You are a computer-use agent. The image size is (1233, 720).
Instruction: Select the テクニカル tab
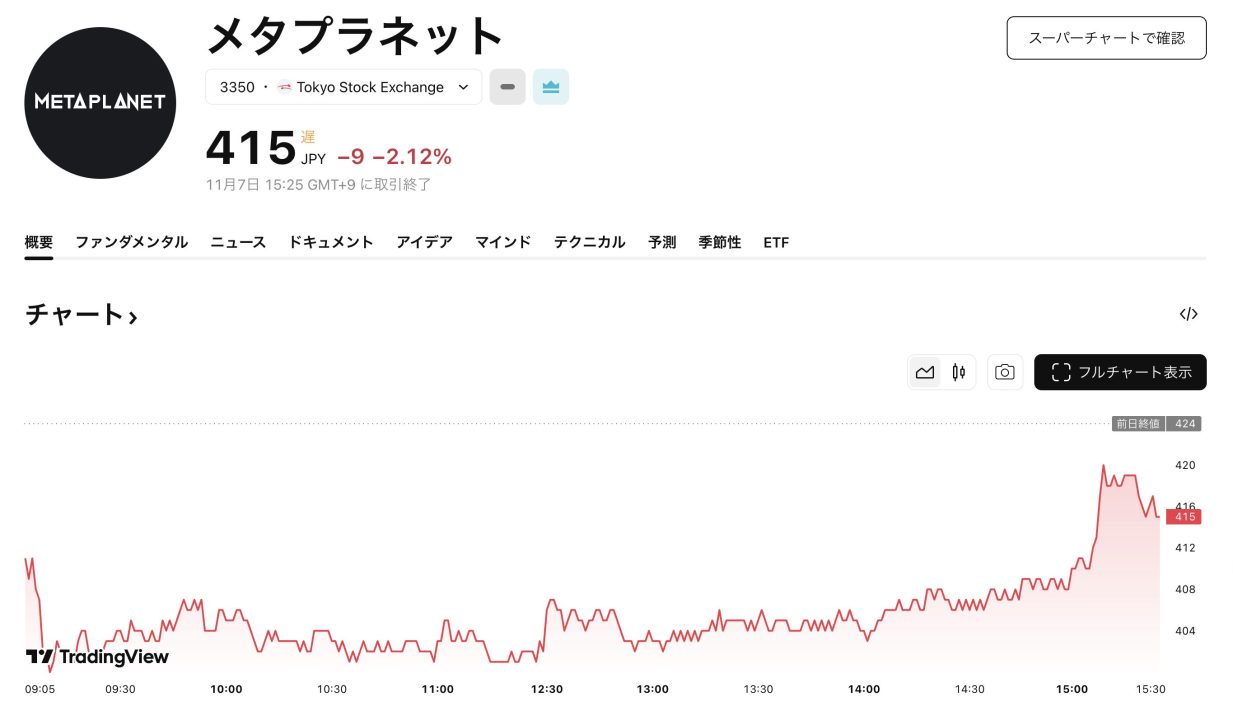click(589, 242)
